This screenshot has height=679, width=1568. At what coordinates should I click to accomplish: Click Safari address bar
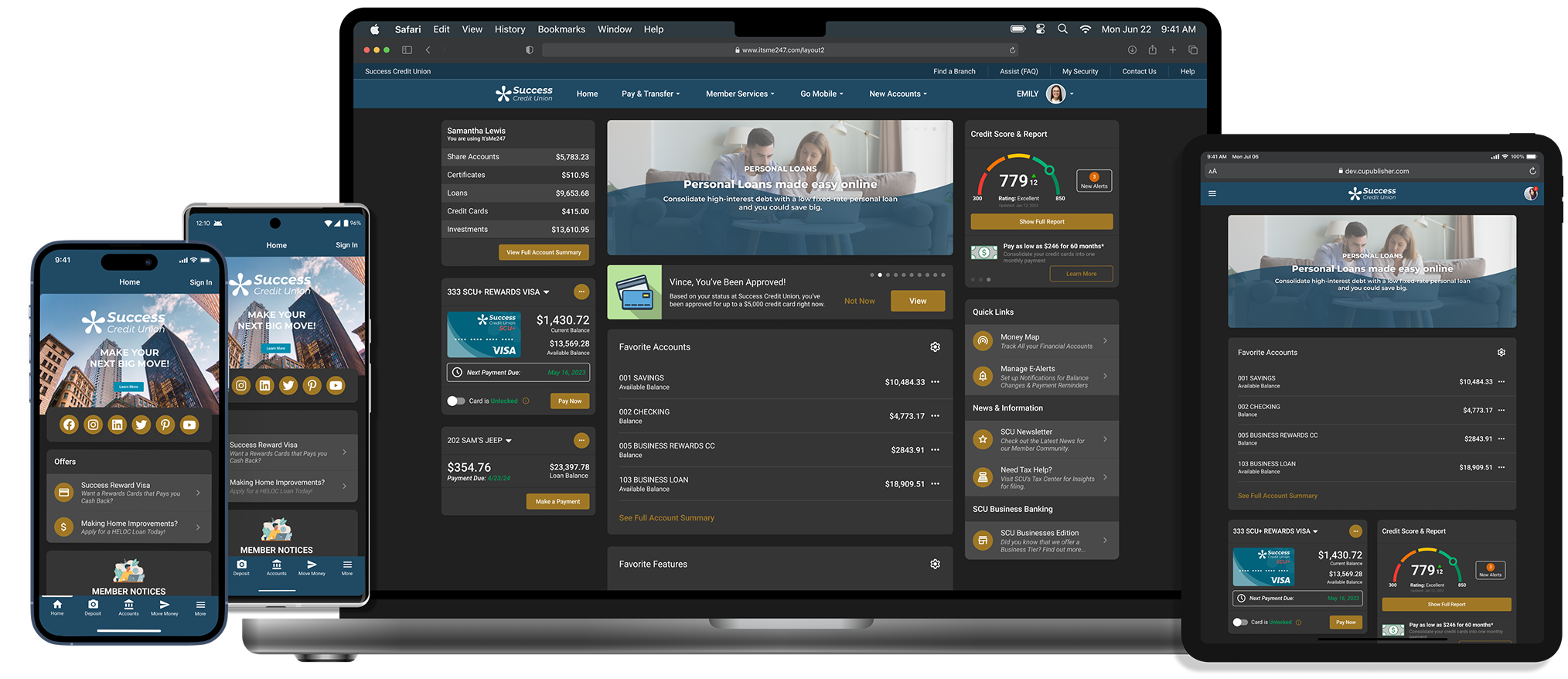782,50
